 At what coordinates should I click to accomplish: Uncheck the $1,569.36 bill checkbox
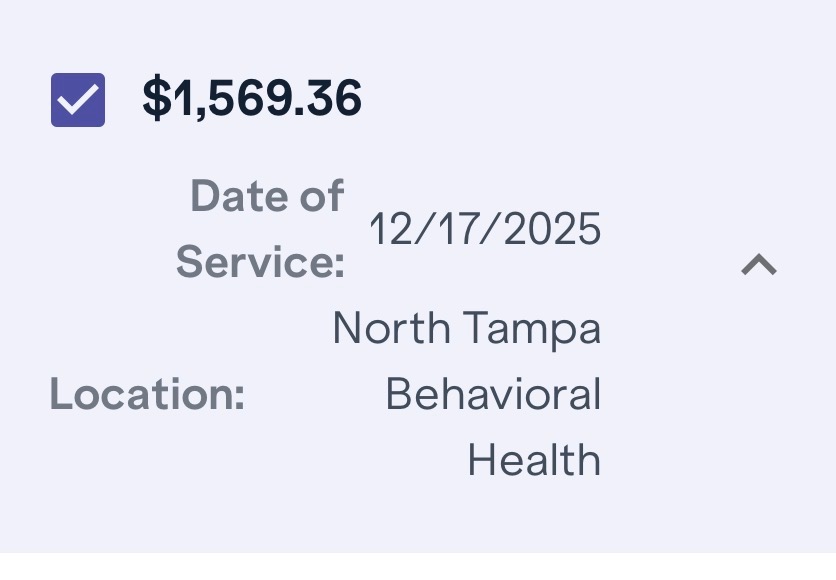[78, 100]
